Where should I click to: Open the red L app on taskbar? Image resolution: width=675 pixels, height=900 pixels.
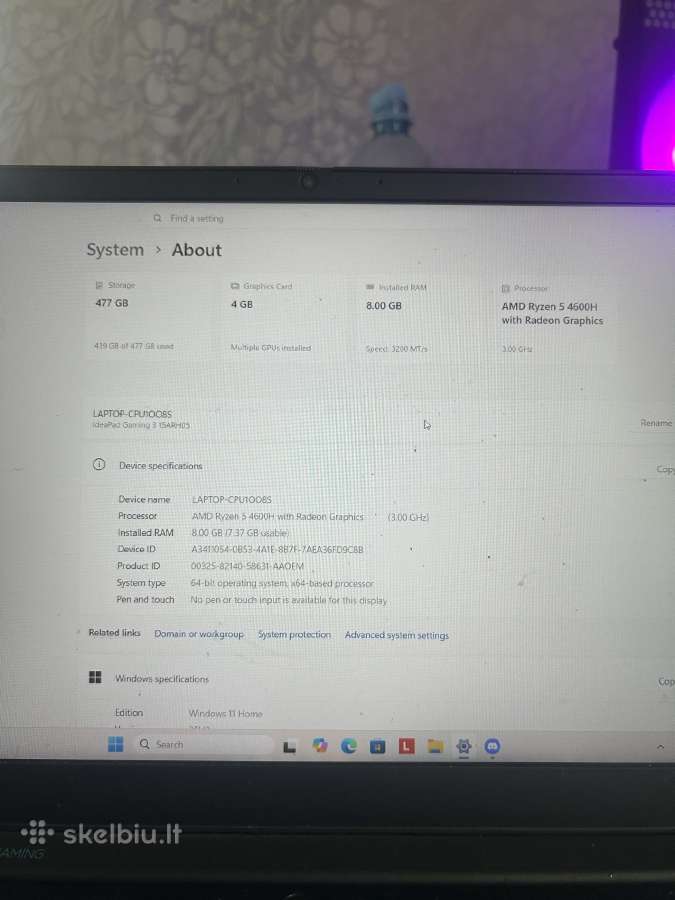[x=406, y=746]
